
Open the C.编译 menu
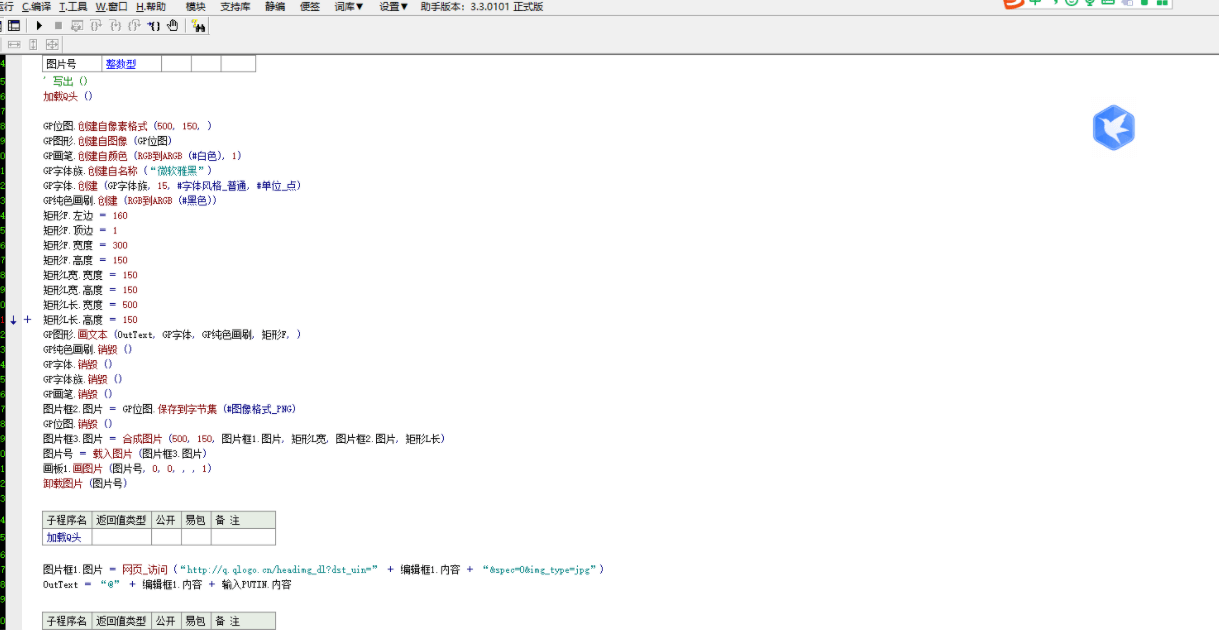[x=36, y=7]
